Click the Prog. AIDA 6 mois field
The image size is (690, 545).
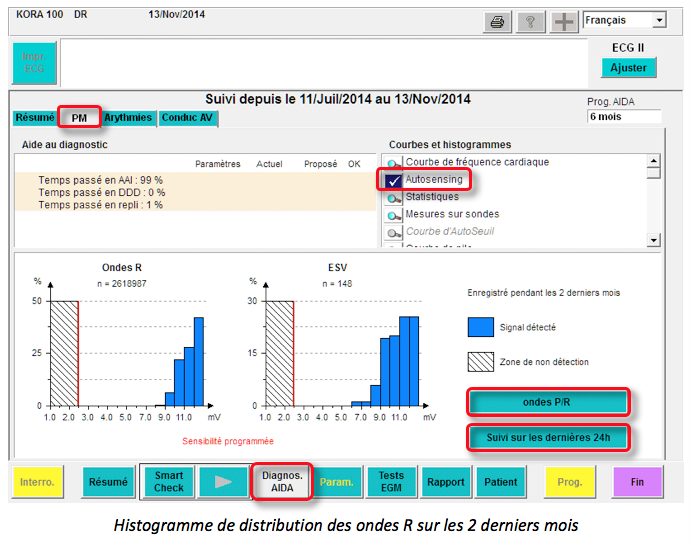click(624, 117)
